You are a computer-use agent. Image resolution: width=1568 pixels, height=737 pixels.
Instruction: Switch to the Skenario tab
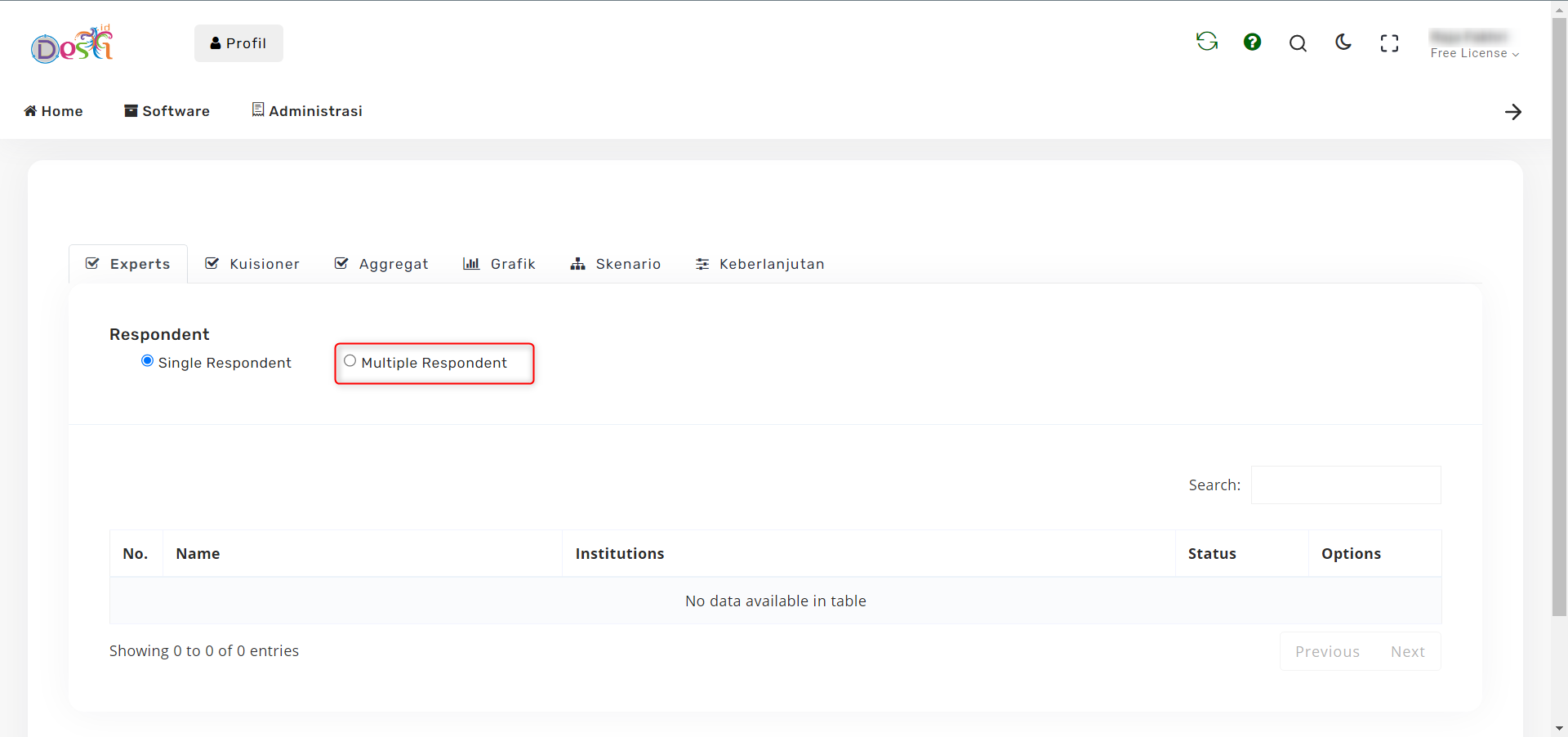click(616, 264)
